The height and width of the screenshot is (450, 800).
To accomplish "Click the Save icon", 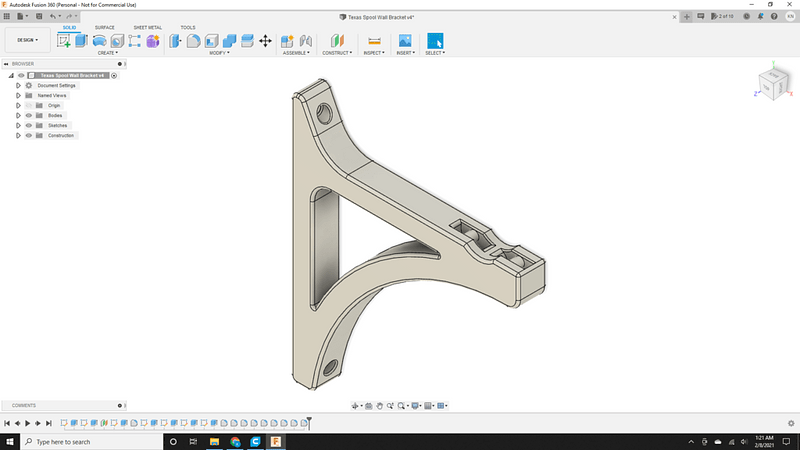I will pyautogui.click(x=39, y=16).
